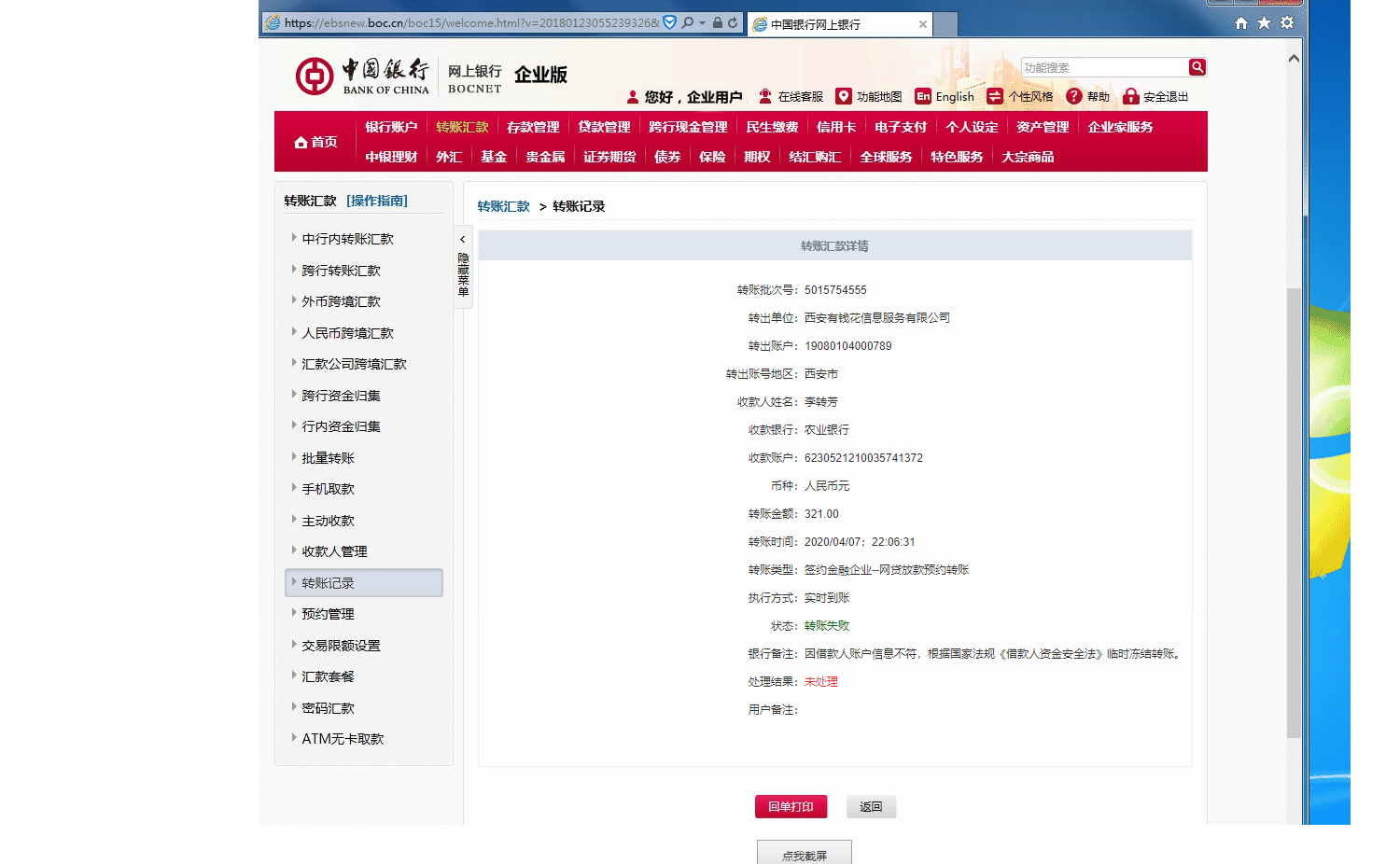This screenshot has width=1400, height=864.
Task: Open the personalized style icon
Action: [x=995, y=96]
